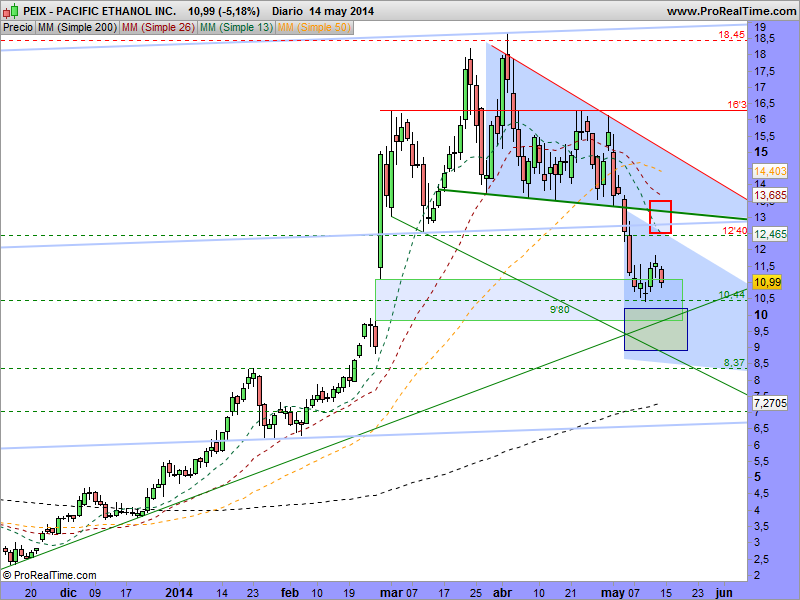The width and height of the screenshot is (800, 600).
Task: Click the candlestick chart icon beside PEIX
Action: 11,10
